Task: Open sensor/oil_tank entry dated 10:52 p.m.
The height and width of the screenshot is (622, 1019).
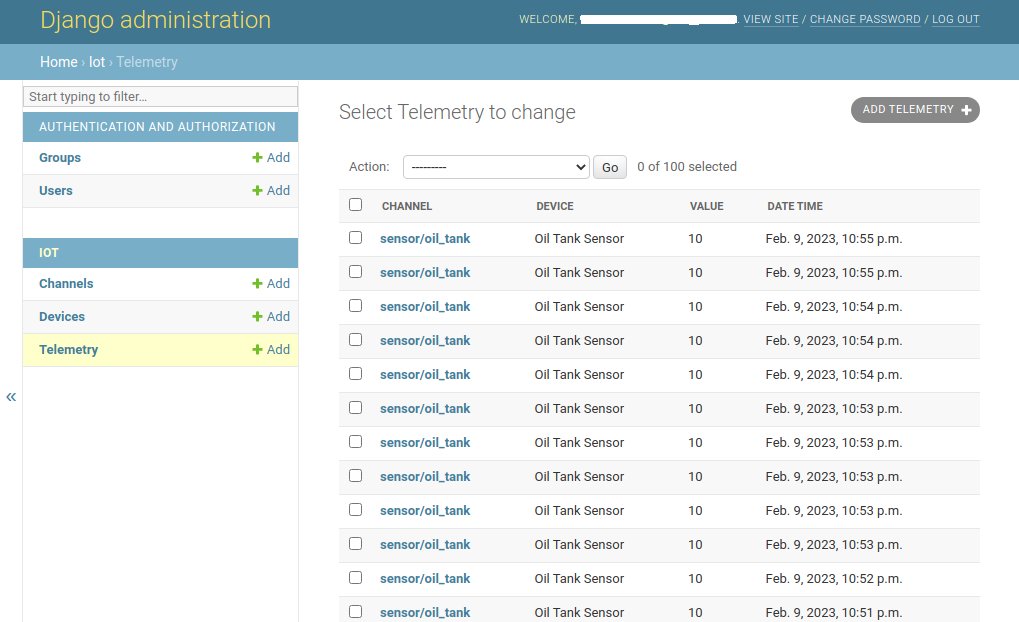Action: (425, 578)
